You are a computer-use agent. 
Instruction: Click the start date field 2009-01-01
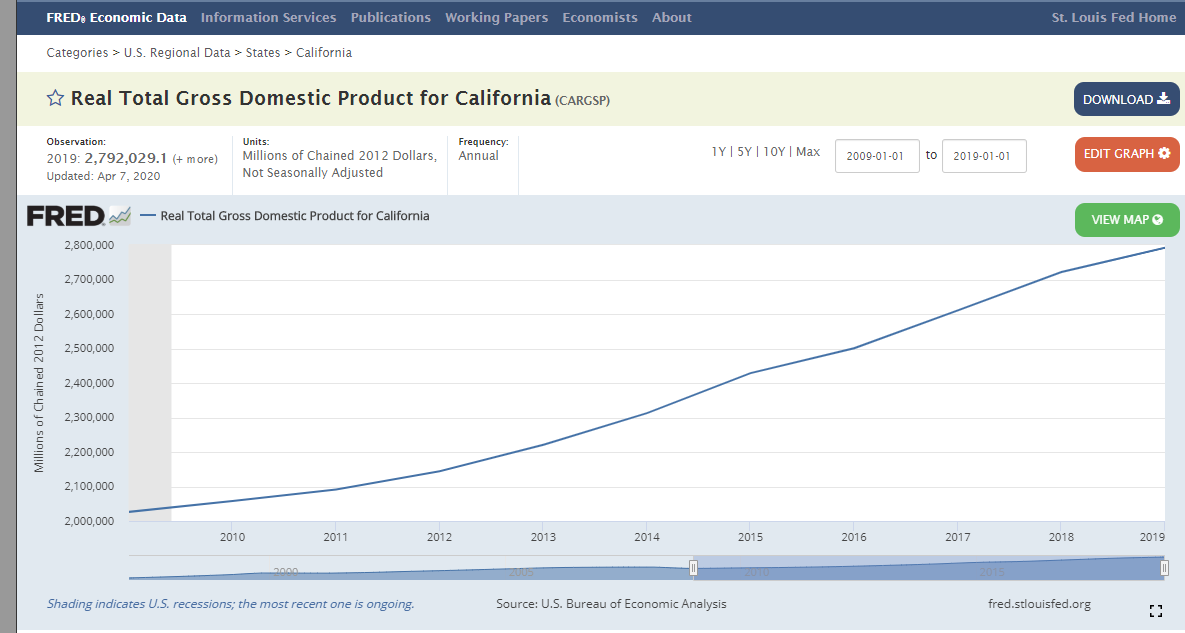coord(877,156)
